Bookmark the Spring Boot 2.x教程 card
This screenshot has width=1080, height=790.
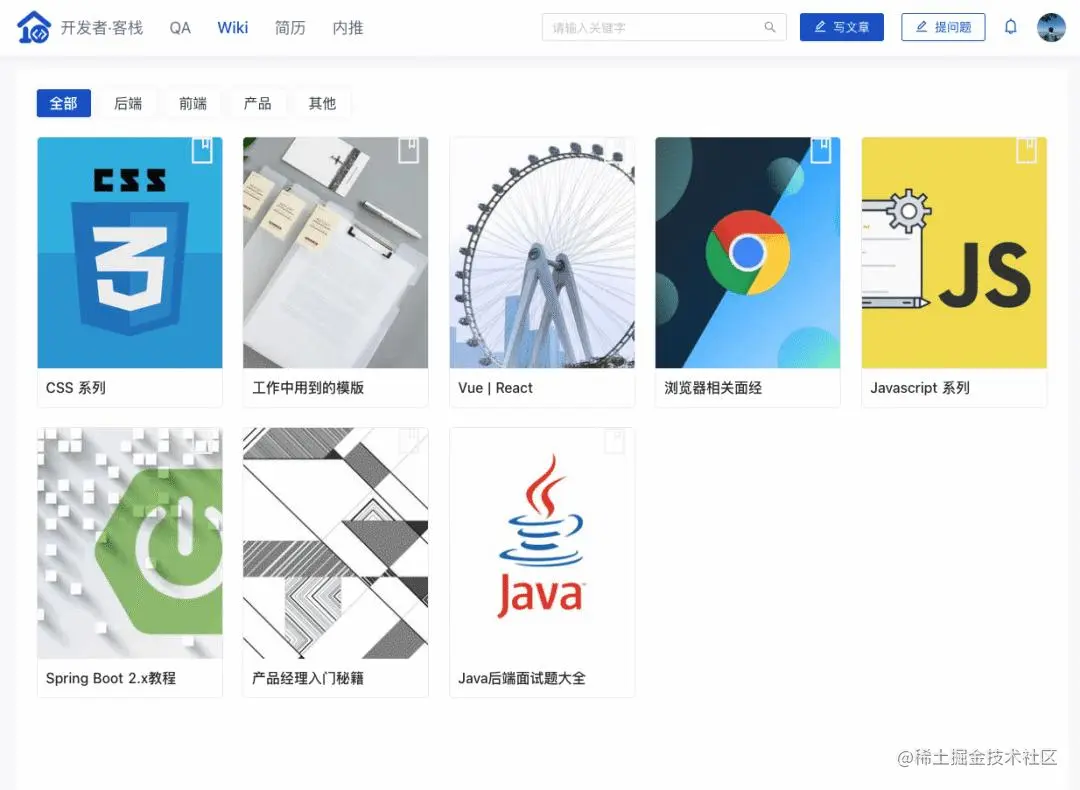point(202,441)
